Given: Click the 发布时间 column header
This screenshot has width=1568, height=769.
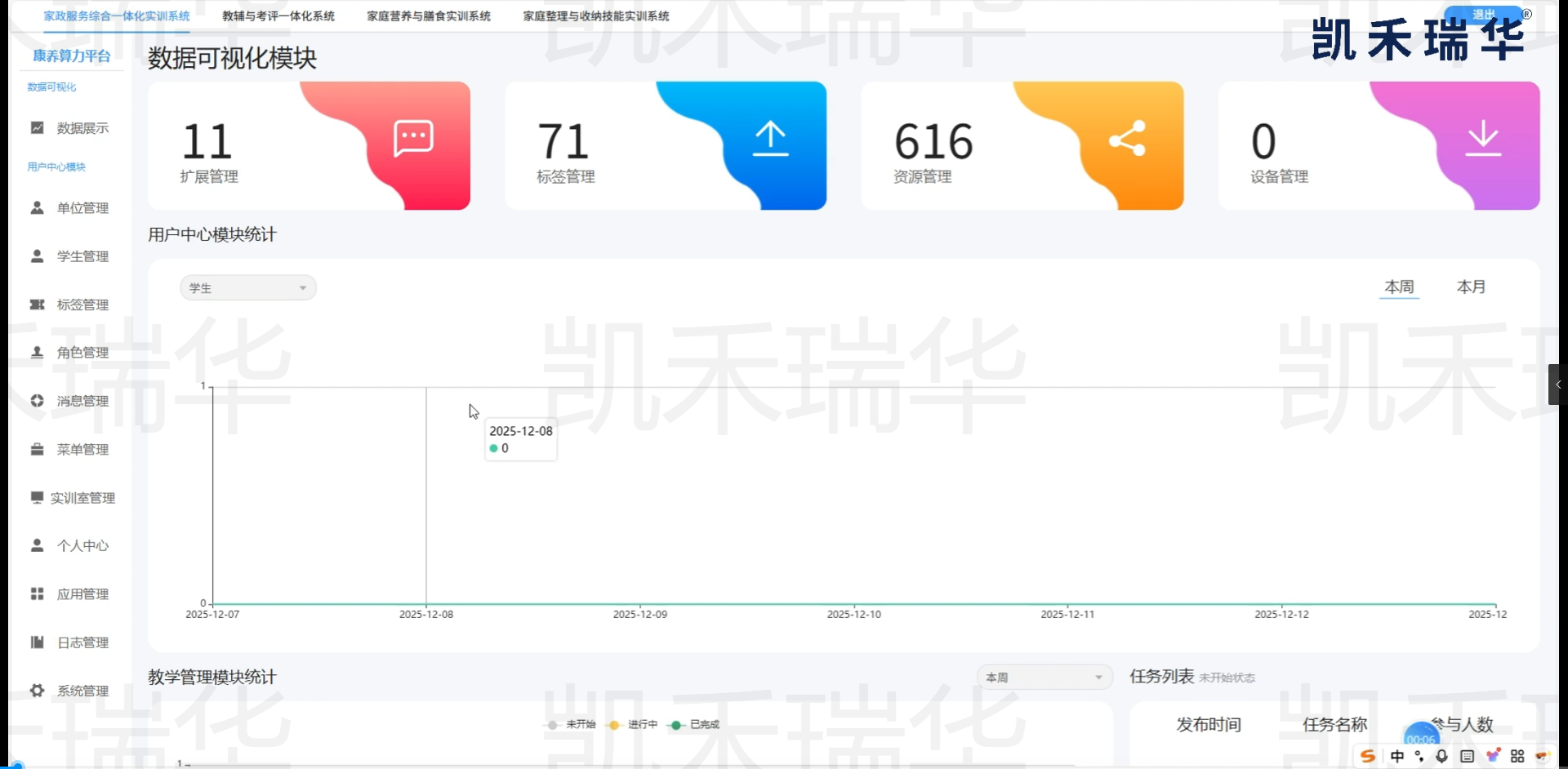Looking at the screenshot, I should 1209,724.
